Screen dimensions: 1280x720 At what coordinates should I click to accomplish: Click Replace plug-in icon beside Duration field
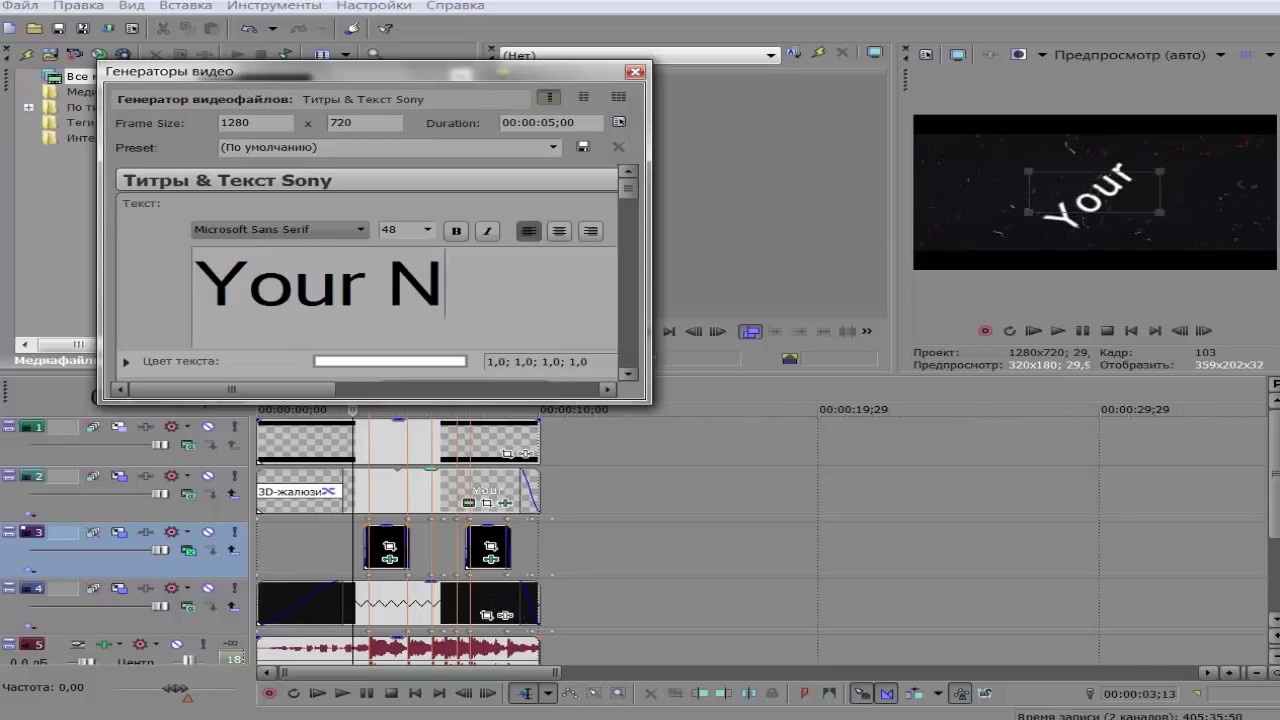[x=619, y=122]
